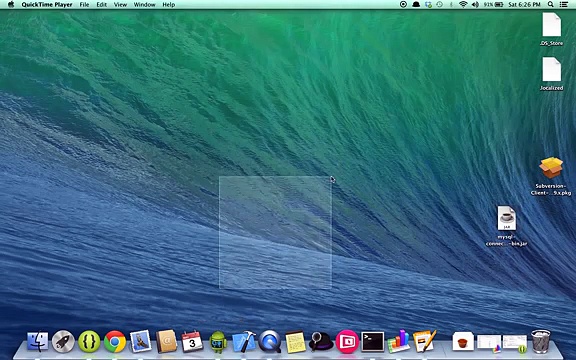
Task: Open the Trash in the dock
Action: [541, 341]
